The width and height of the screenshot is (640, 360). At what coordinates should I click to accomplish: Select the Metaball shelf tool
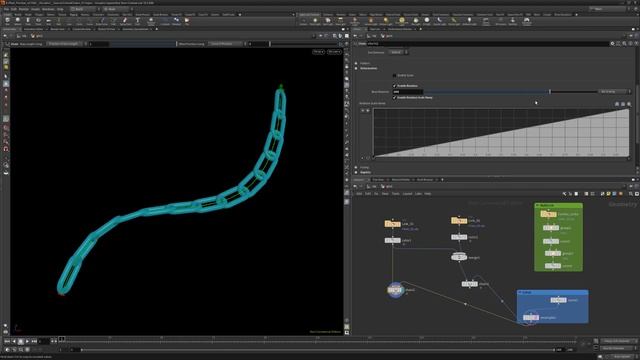176,21
